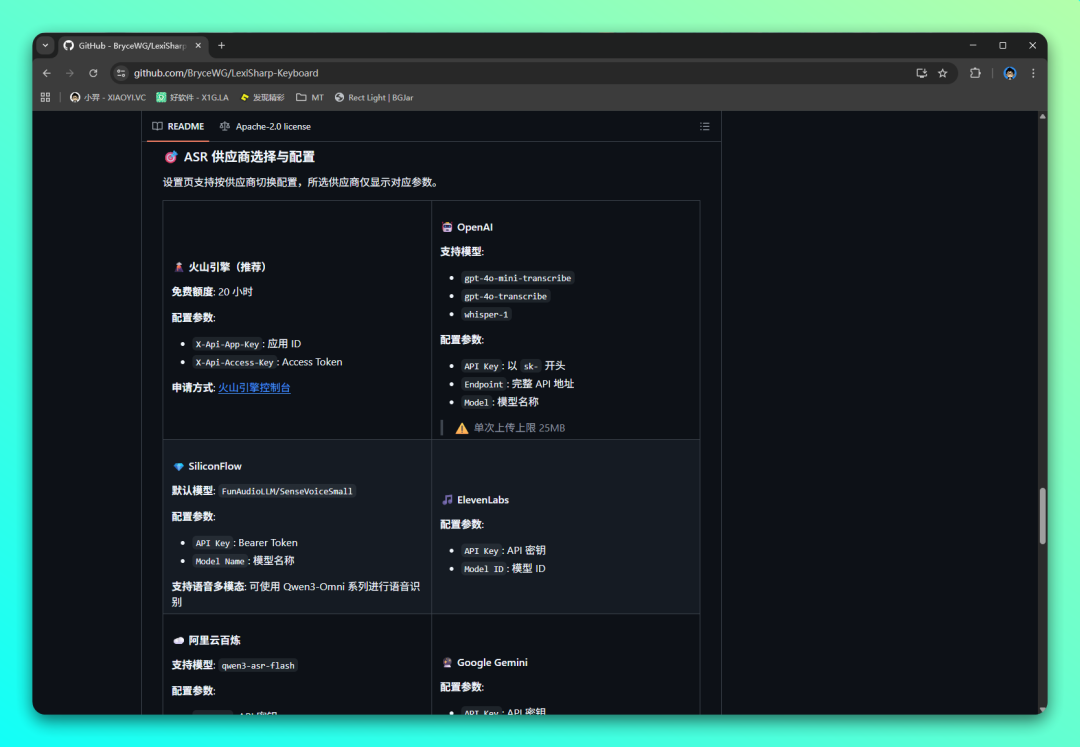Screen dimensions: 1080x747
Task: Open the 小羿 - XIAOYI.VC bookmark
Action: [x=108, y=97]
